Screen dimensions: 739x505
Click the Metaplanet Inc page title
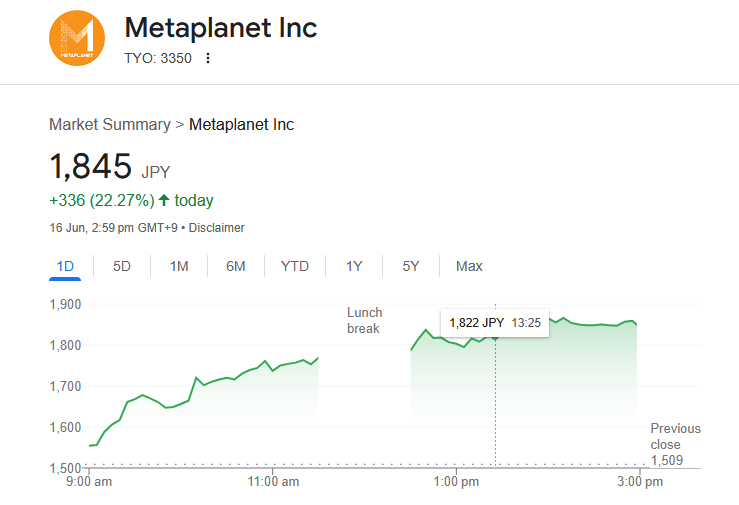[x=220, y=28]
